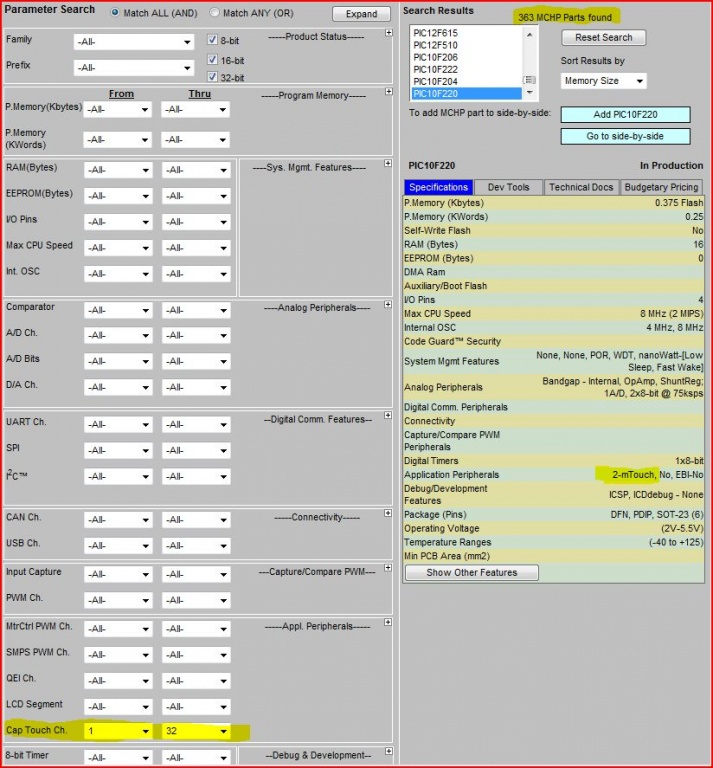713x768 pixels.
Task: Open Int. OSC From dropdown
Action: 118,274
